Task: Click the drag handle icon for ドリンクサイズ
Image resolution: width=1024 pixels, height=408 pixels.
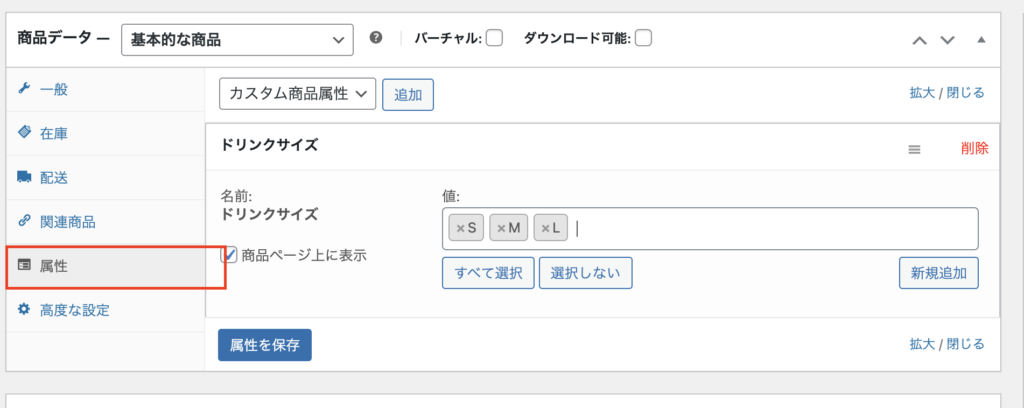Action: pyautogui.click(x=914, y=149)
